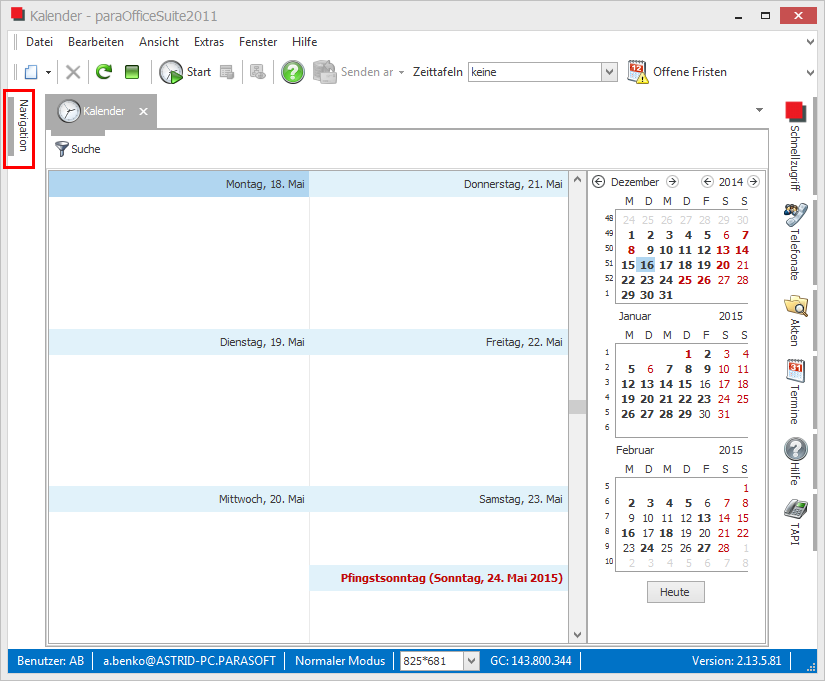Open the tab list dropdown arrow

click(x=759, y=110)
